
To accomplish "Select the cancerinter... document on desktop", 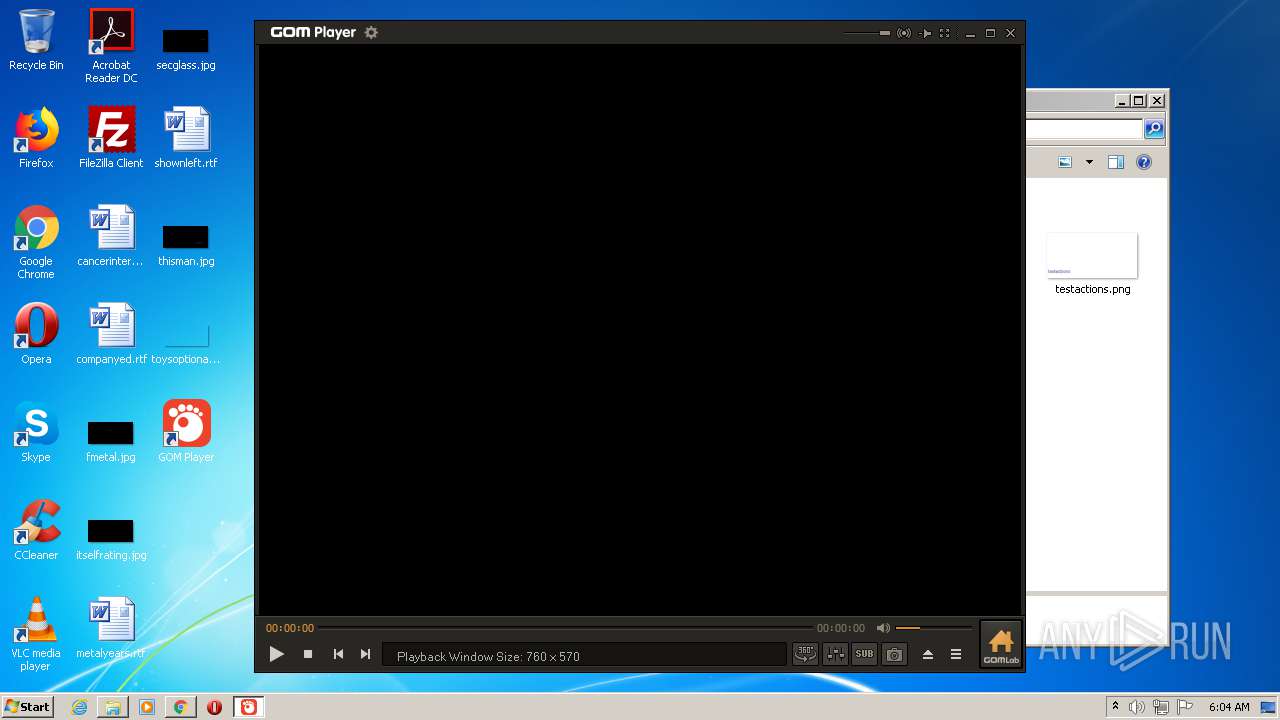I will pyautogui.click(x=111, y=236).
